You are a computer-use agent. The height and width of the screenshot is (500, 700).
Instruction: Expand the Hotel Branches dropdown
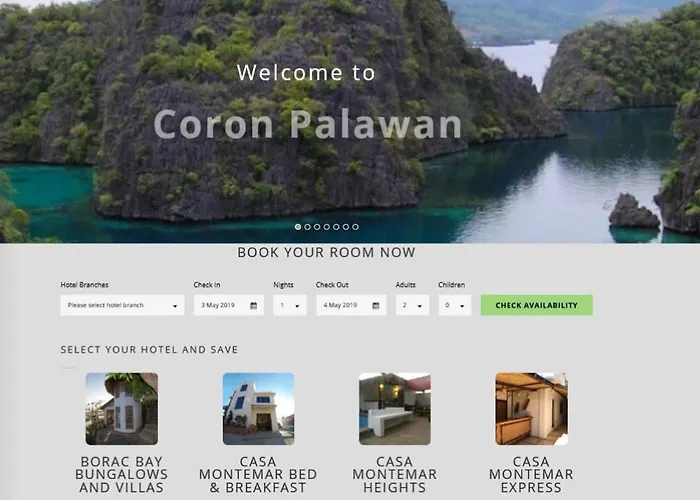(122, 305)
